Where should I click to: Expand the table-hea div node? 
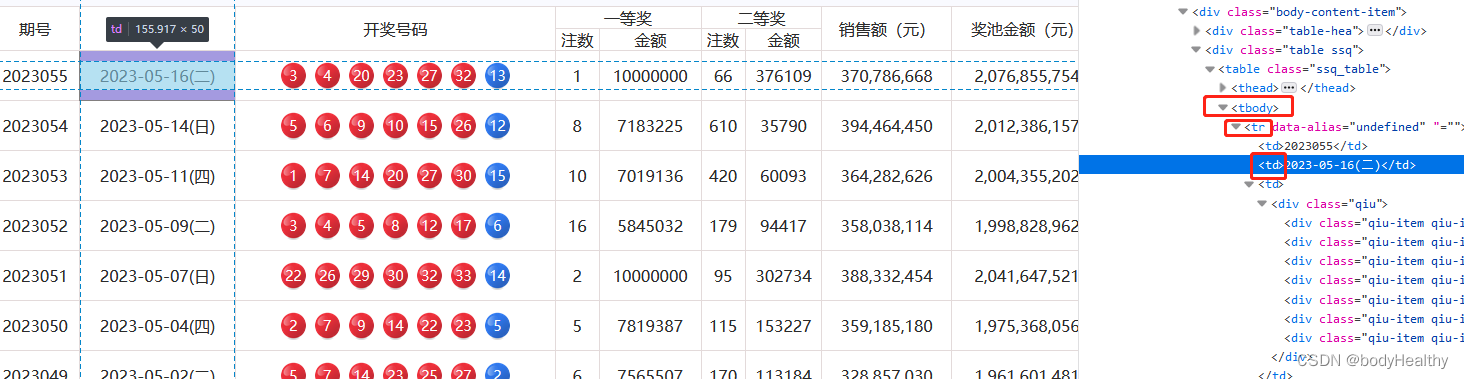point(1197,31)
